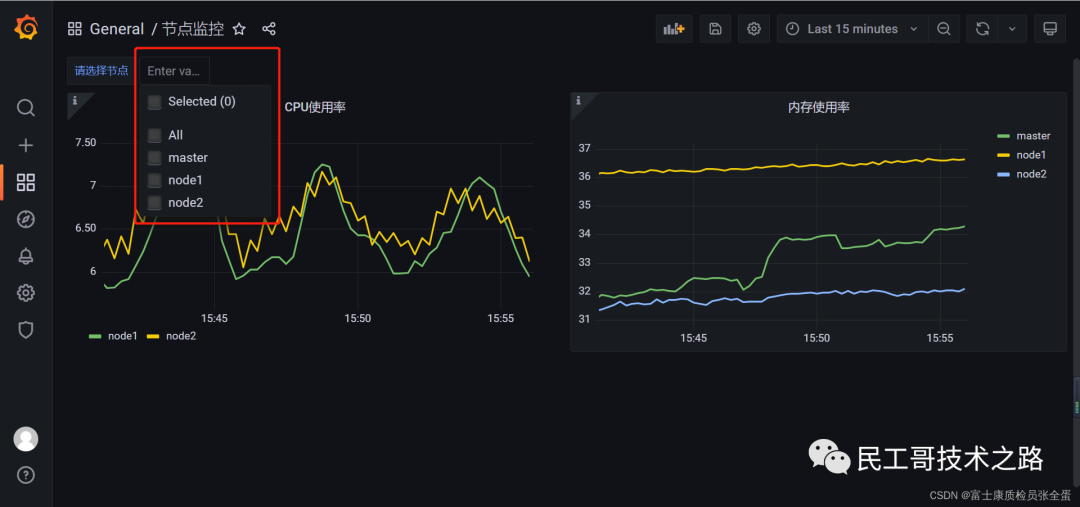Zoom out the time range
1080x507 pixels.
944,29
